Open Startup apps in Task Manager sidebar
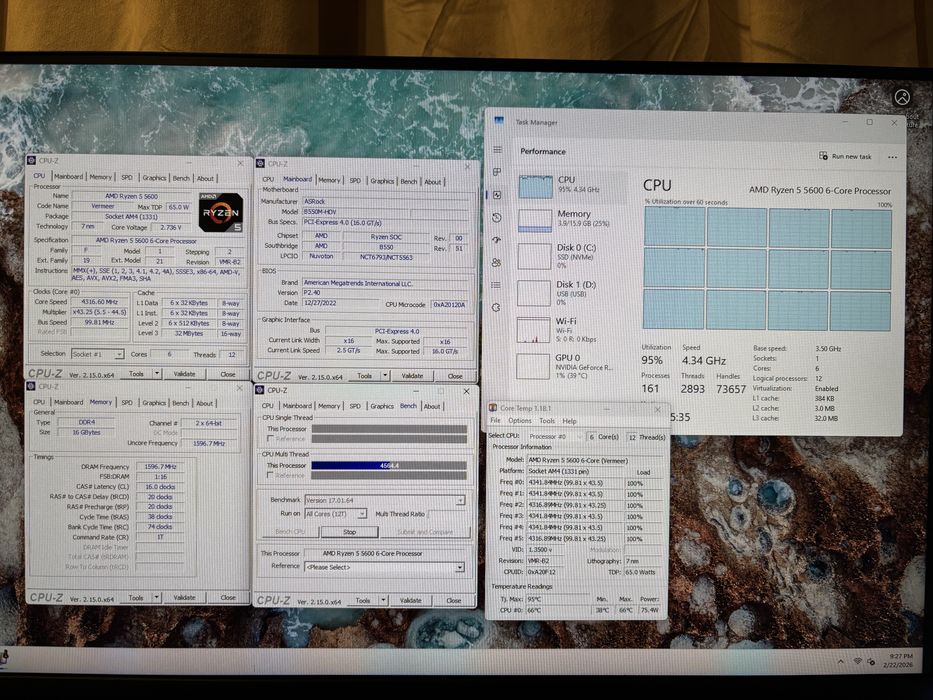The image size is (933, 700). point(497,240)
